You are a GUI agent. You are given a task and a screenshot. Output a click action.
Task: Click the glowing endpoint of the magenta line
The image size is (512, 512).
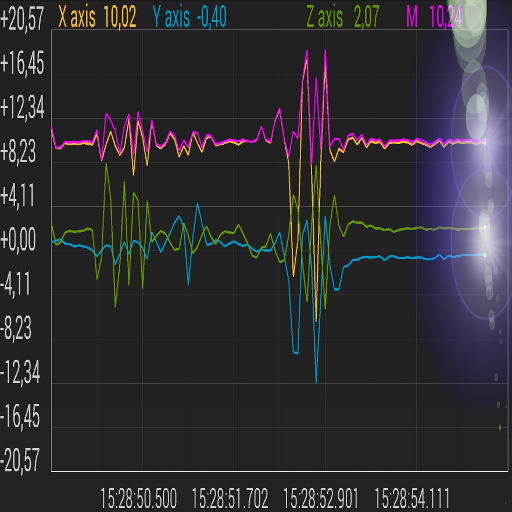pos(485,142)
